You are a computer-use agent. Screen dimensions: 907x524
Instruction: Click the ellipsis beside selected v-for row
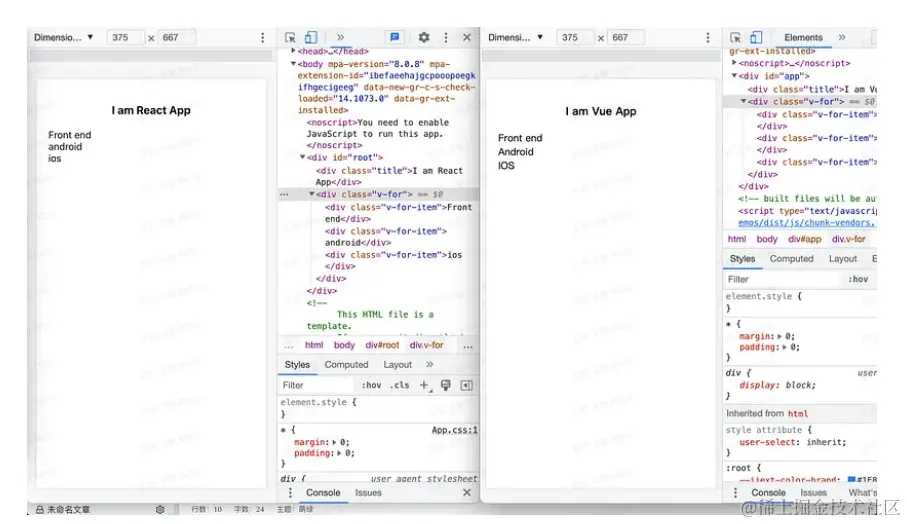tap(284, 195)
